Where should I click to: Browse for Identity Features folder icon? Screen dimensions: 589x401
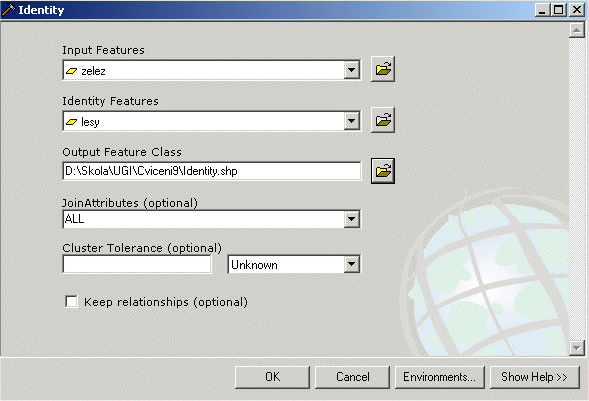383,120
